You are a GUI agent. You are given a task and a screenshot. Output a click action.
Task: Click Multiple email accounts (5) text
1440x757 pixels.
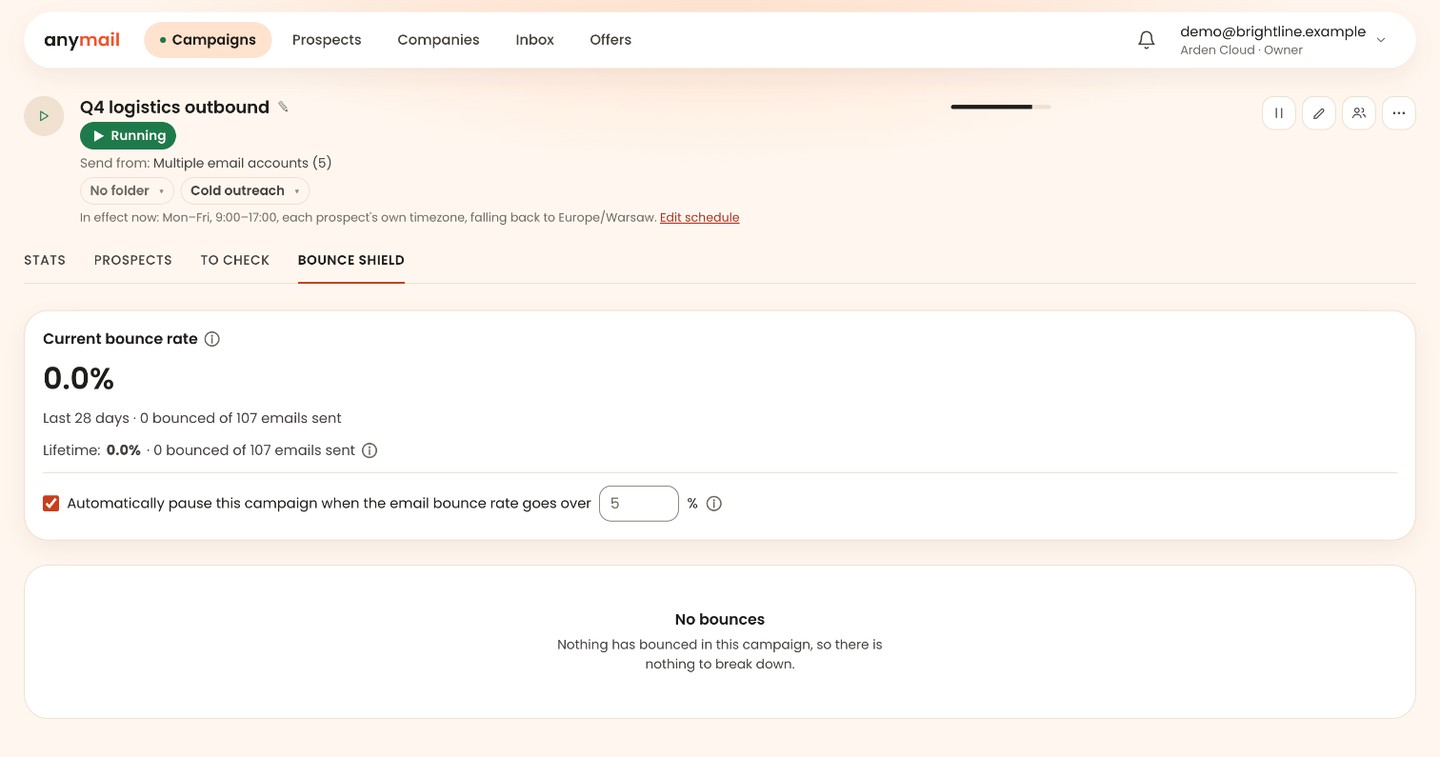coord(242,163)
